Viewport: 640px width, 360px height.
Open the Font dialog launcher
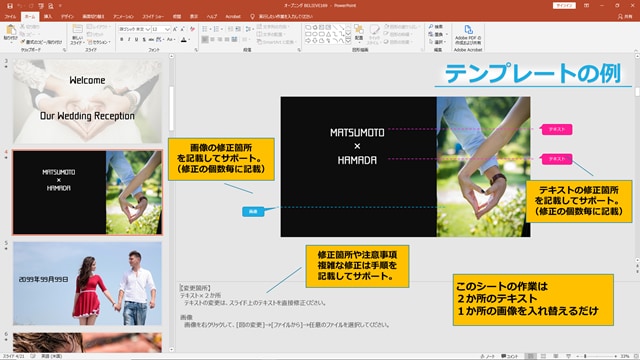196,50
